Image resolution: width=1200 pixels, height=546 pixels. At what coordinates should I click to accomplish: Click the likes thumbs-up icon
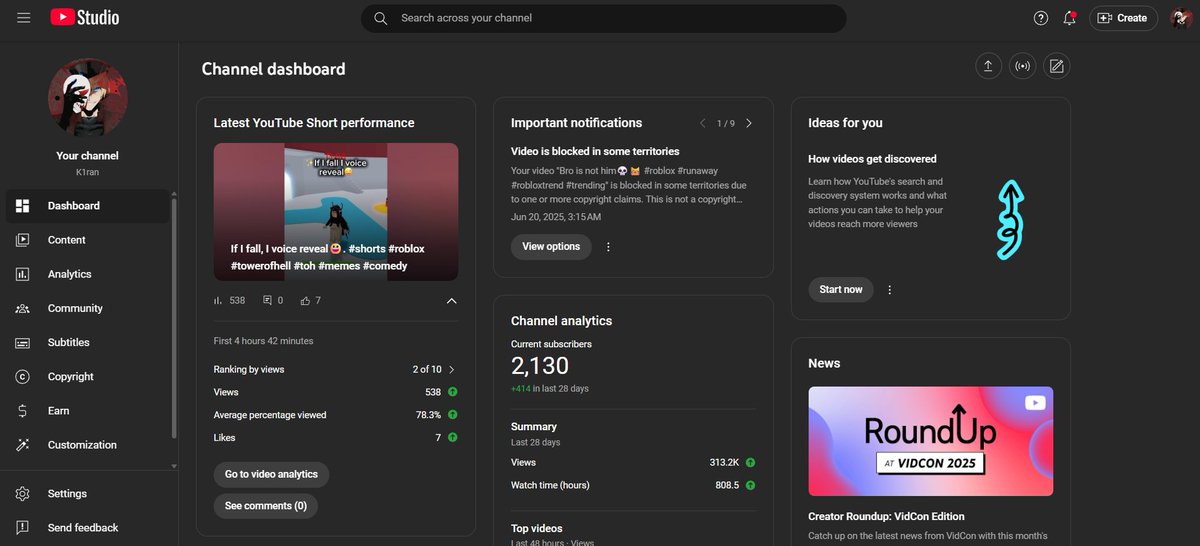pos(306,300)
